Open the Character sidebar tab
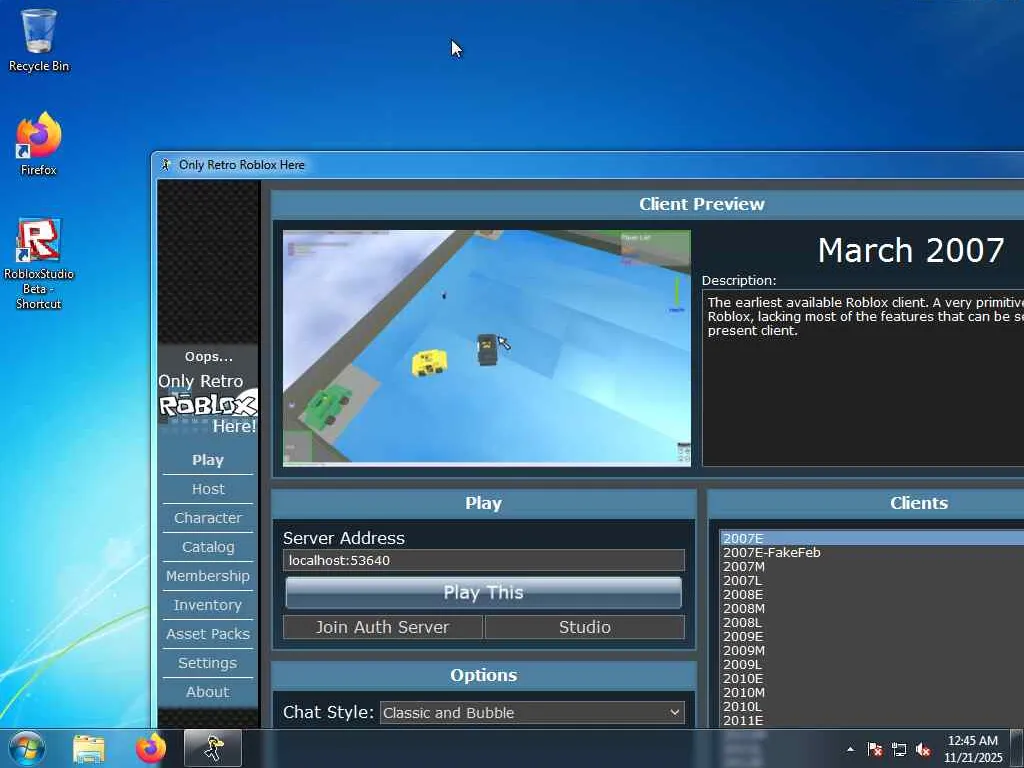Screen dimensions: 1024x768 [208, 518]
